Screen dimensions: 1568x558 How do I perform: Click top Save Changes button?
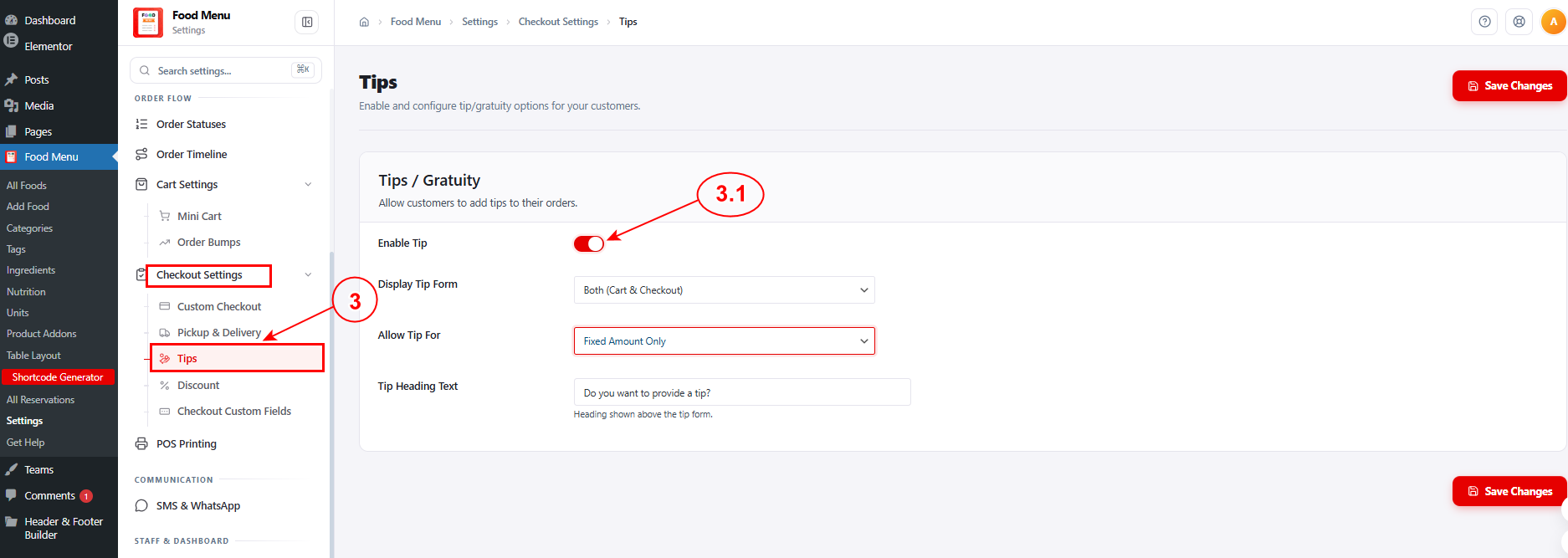pyautogui.click(x=1509, y=85)
